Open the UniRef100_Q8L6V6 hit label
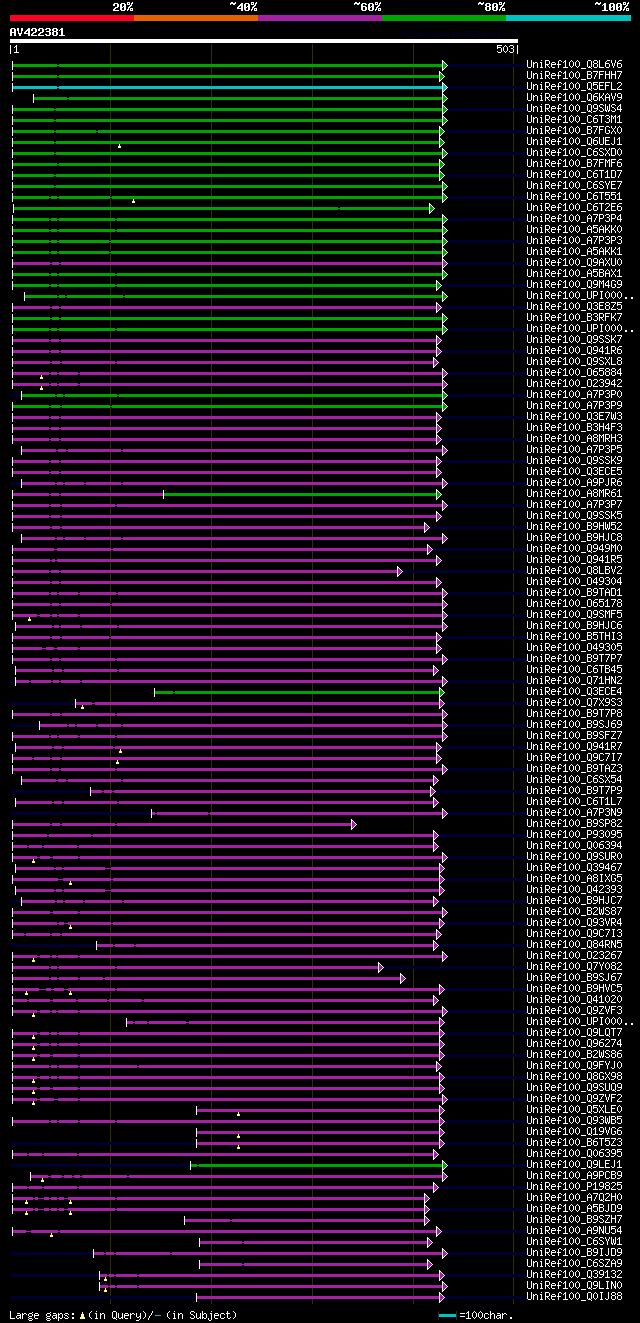 (x=574, y=65)
